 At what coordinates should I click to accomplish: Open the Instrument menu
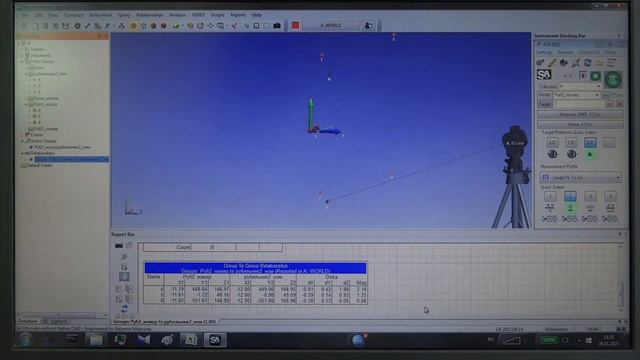pos(100,15)
